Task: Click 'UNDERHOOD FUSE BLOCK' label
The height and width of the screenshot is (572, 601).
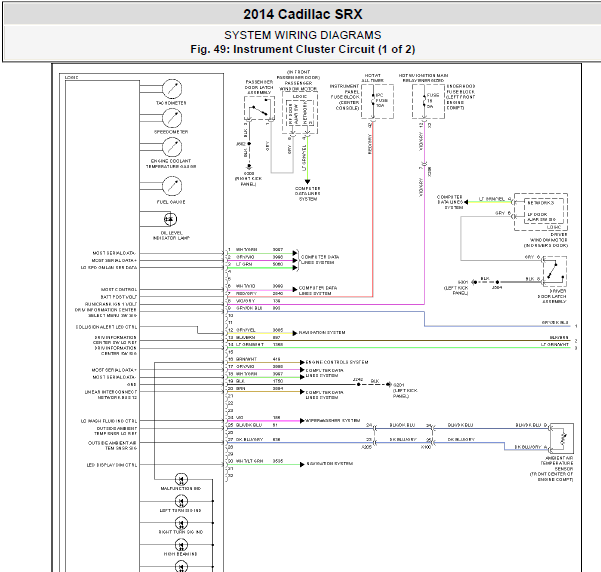Action: click(461, 97)
